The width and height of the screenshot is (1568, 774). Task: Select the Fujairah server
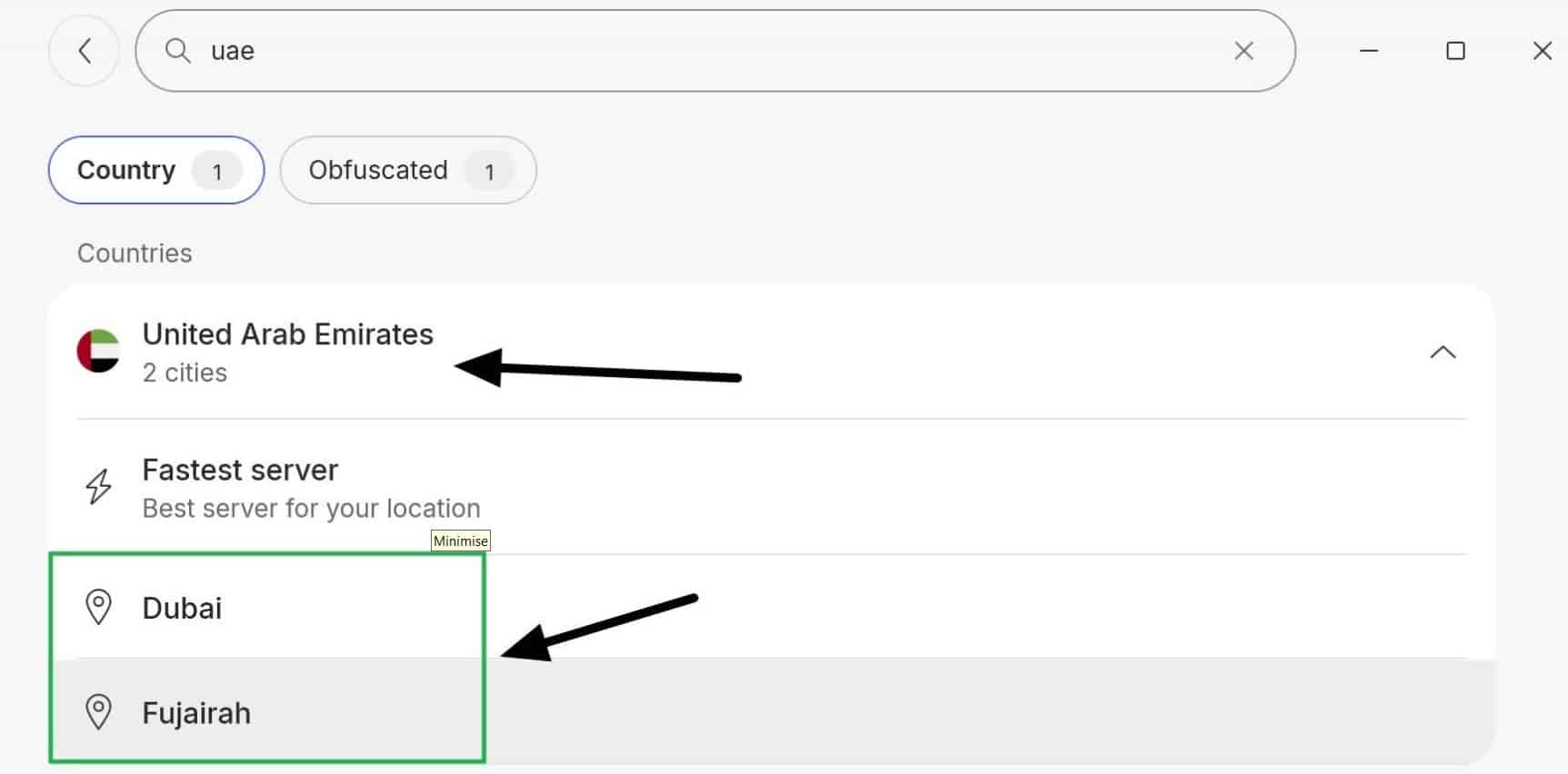click(771, 712)
